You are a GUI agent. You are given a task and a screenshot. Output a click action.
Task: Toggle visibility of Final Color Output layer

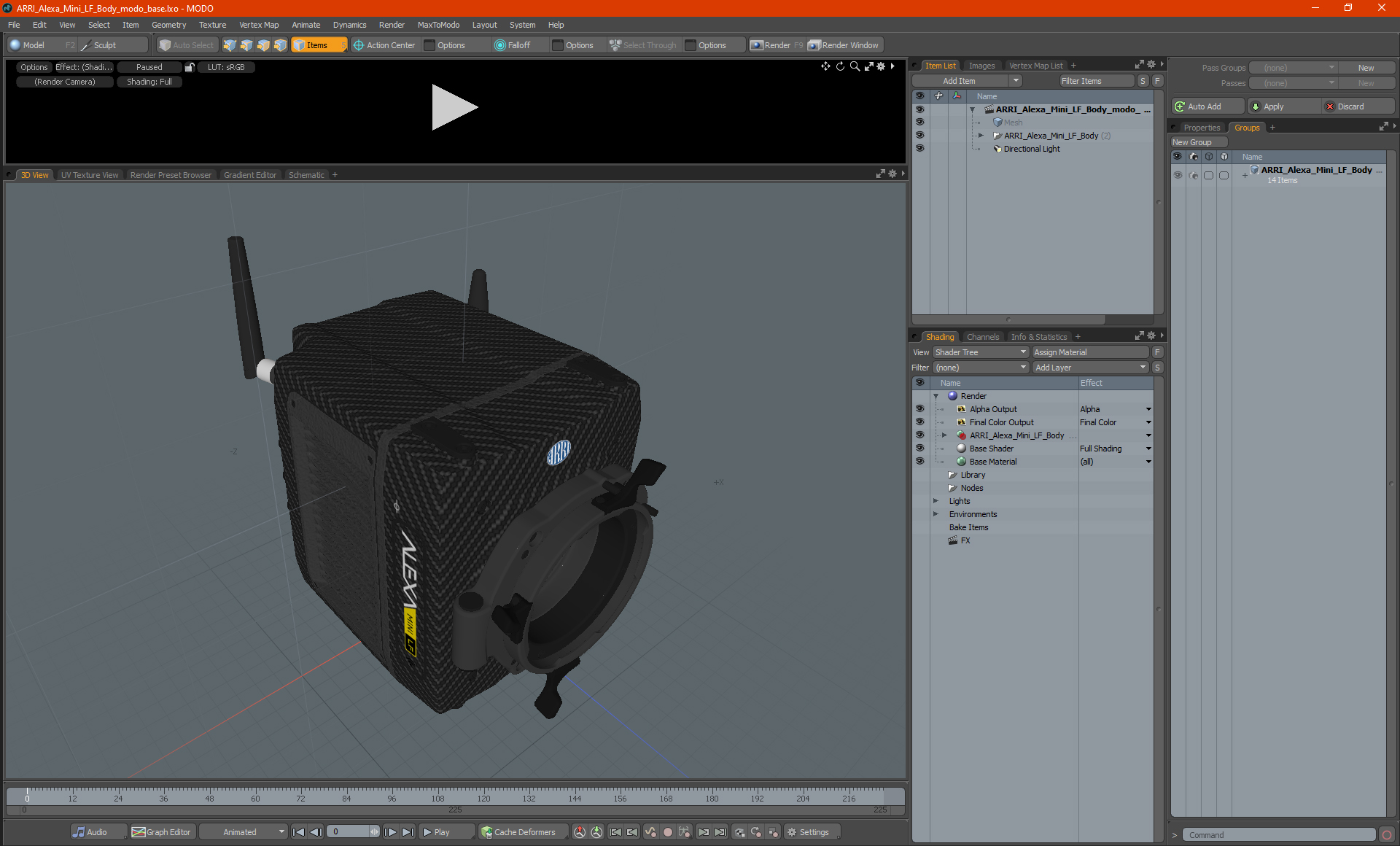click(x=919, y=422)
